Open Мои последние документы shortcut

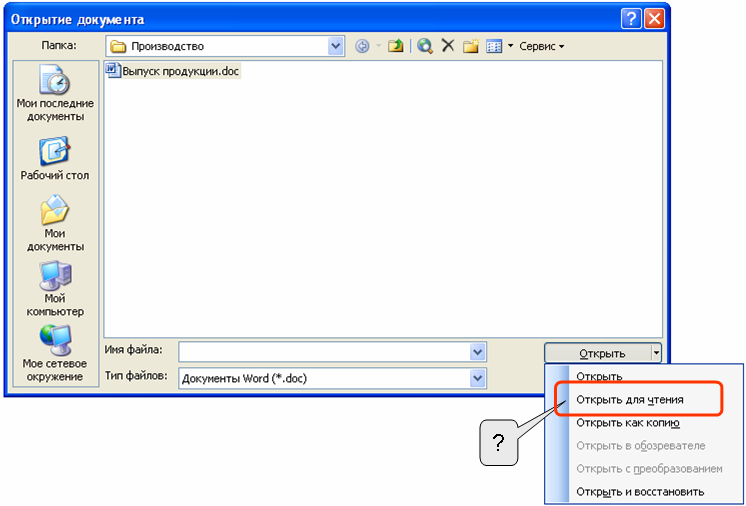[55, 93]
